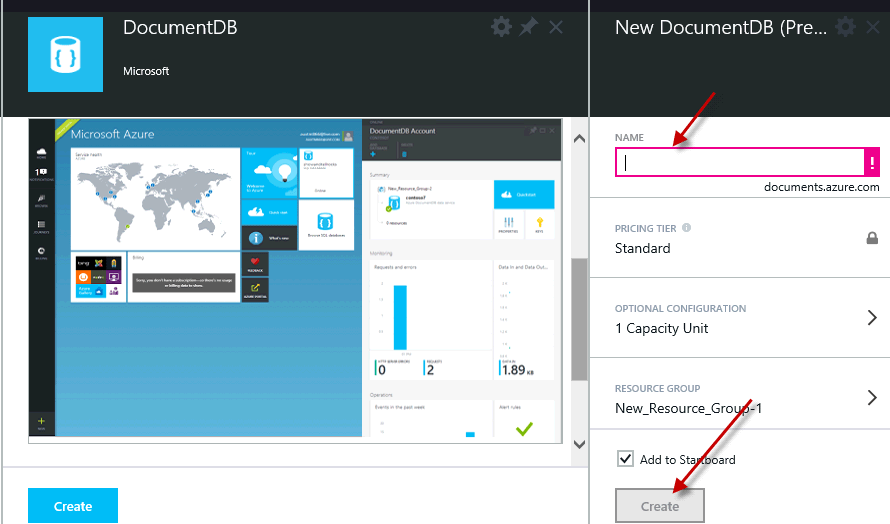This screenshot has width=890, height=524.
Task: Click the 1 Capacity Unit value
Action: [x=661, y=328]
